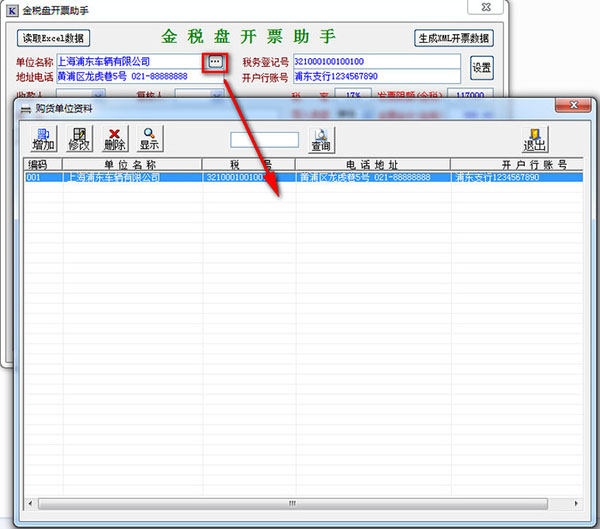Click the search text box in toolbar
The width and height of the screenshot is (600, 529).
point(264,139)
